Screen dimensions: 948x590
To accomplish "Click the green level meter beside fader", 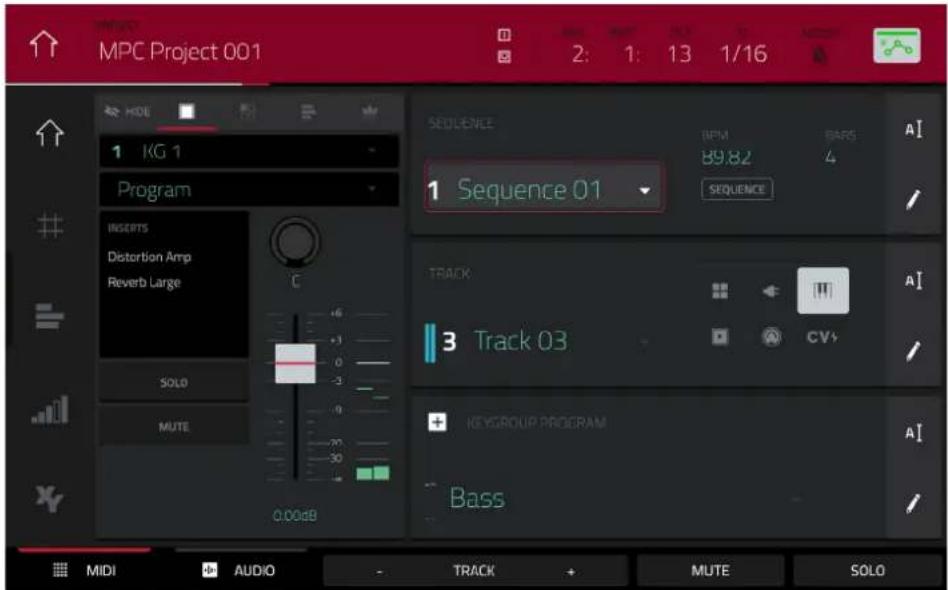I will [372, 473].
